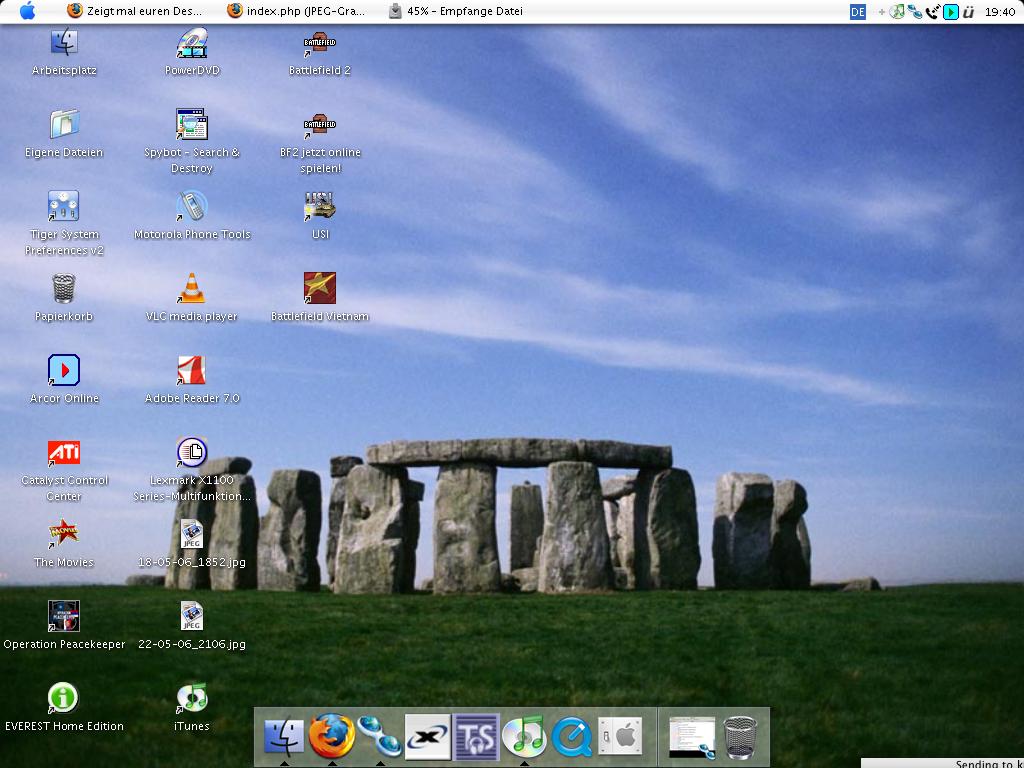1024x768 pixels.
Task: Launch QuickTime Player from the dock
Action: coord(572,737)
